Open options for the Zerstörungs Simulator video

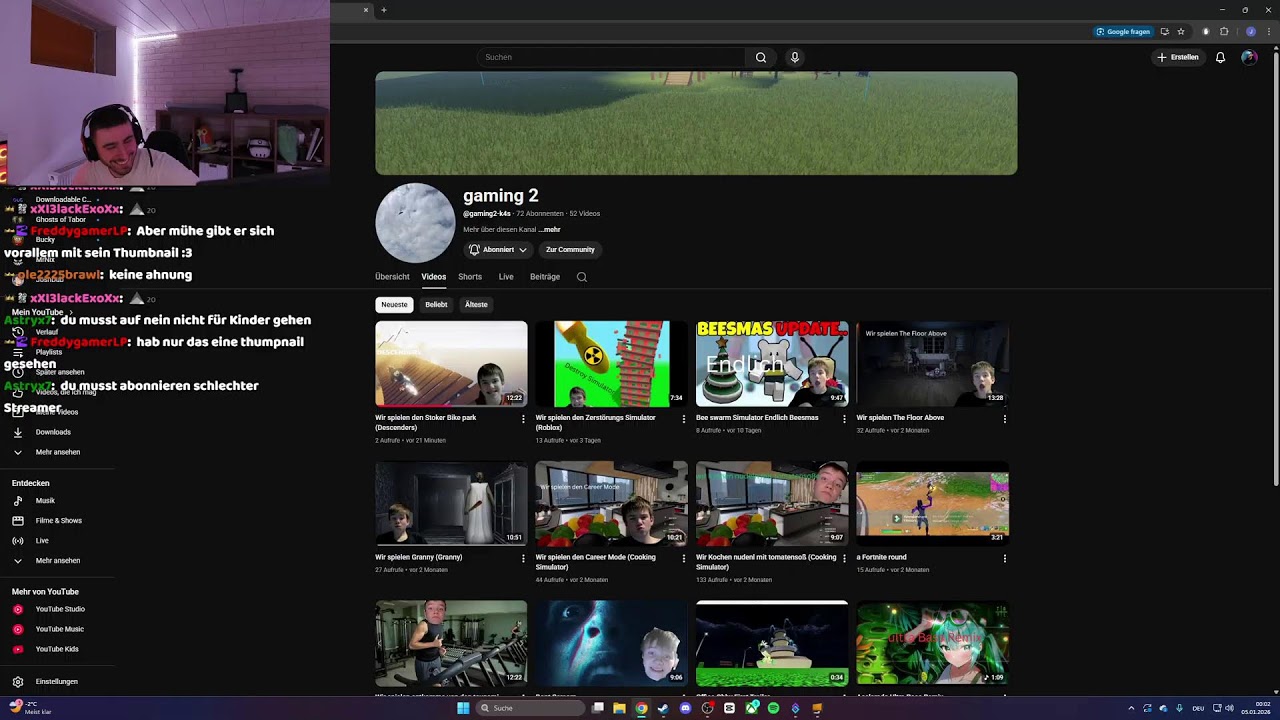pos(683,419)
